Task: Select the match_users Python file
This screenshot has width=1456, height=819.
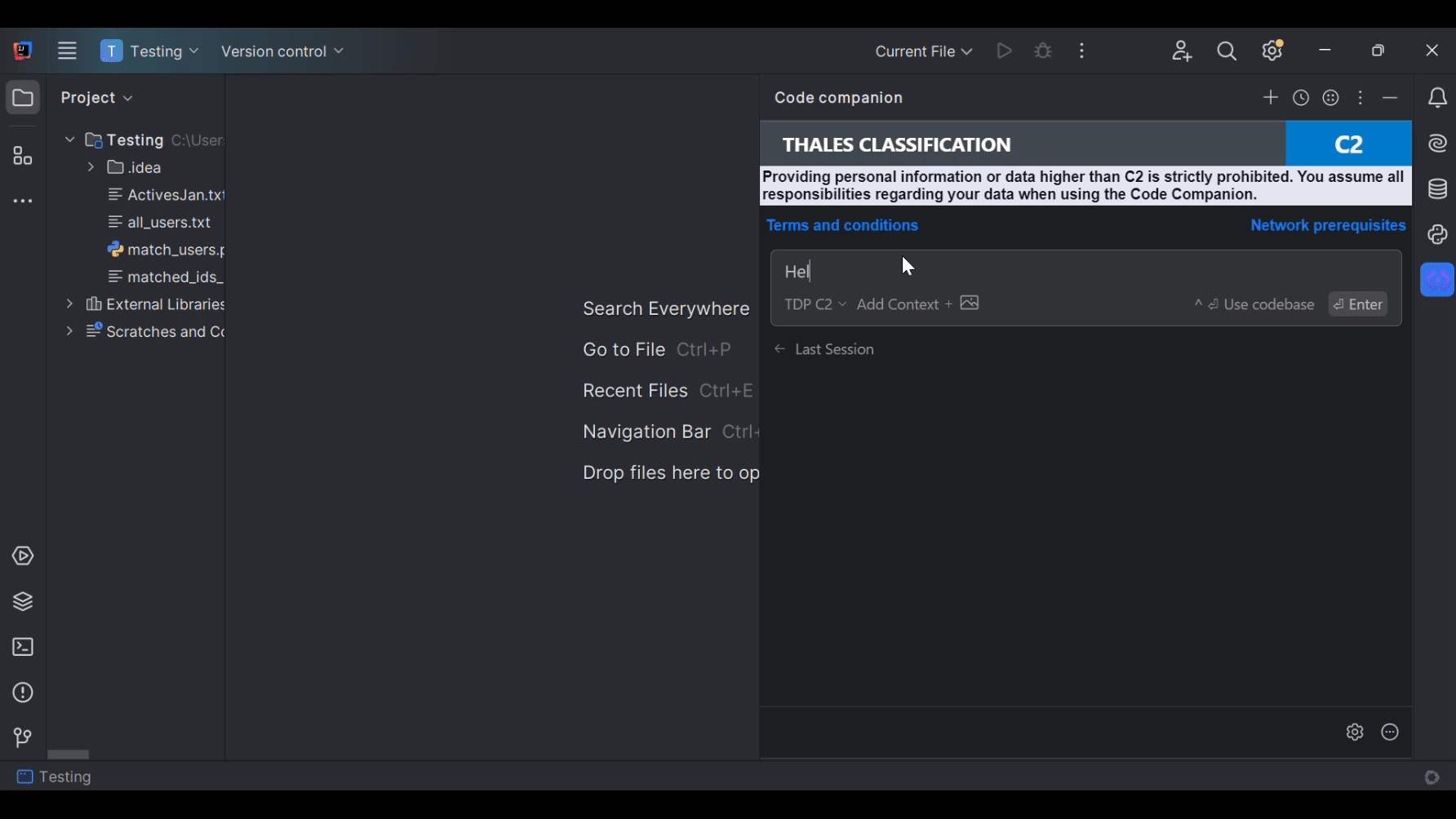Action: pyautogui.click(x=166, y=250)
